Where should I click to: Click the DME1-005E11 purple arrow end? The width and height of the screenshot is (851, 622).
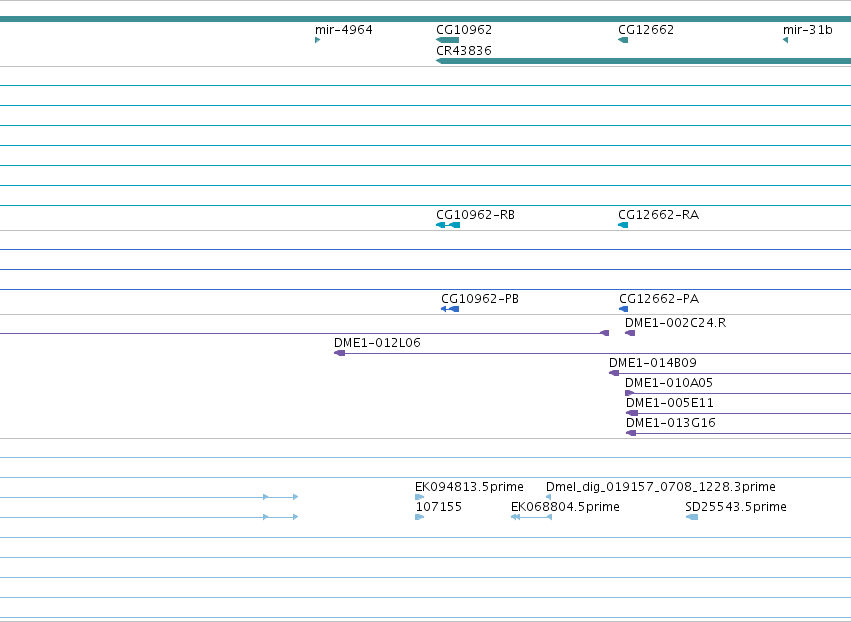point(632,413)
